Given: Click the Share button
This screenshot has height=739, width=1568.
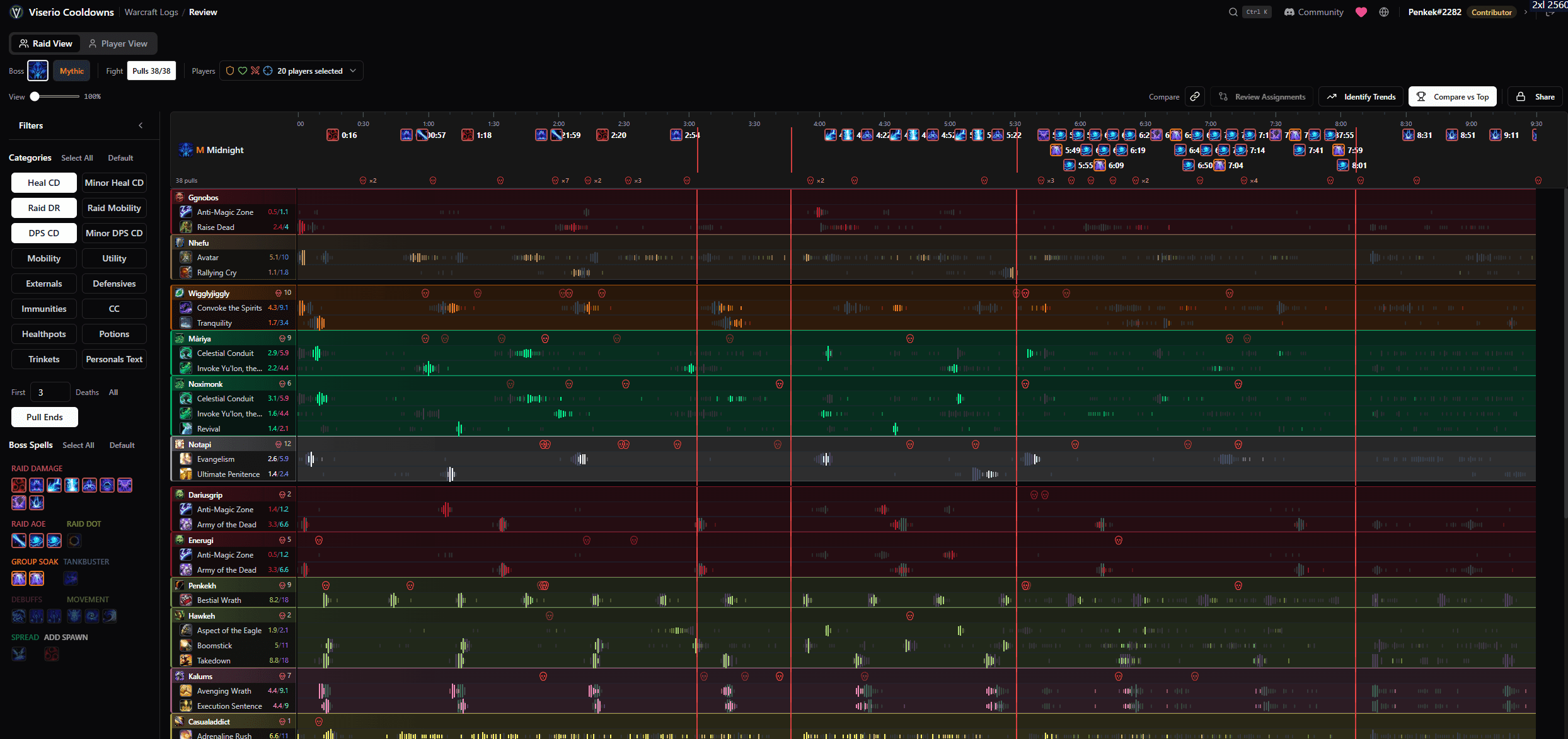Looking at the screenshot, I should pyautogui.click(x=1535, y=96).
